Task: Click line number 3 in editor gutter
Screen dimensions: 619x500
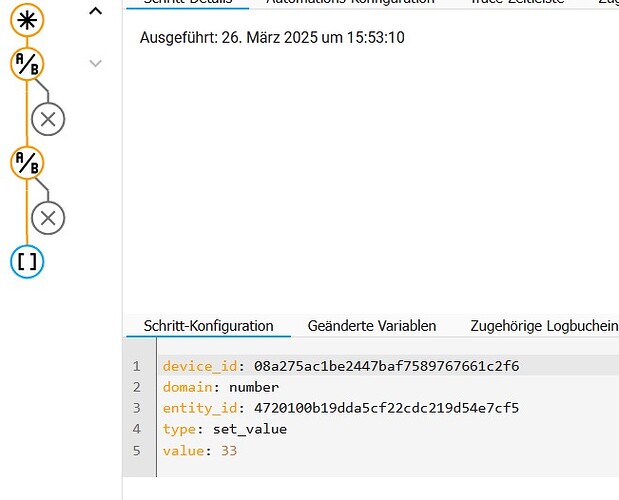Action: click(137, 408)
